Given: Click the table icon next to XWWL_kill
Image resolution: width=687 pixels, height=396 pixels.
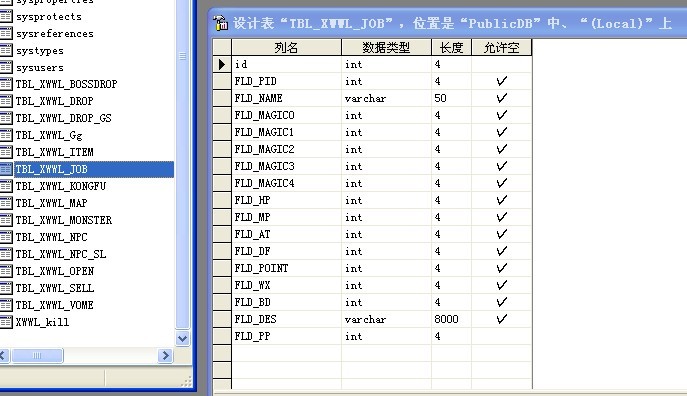Looking at the screenshot, I should (6, 322).
